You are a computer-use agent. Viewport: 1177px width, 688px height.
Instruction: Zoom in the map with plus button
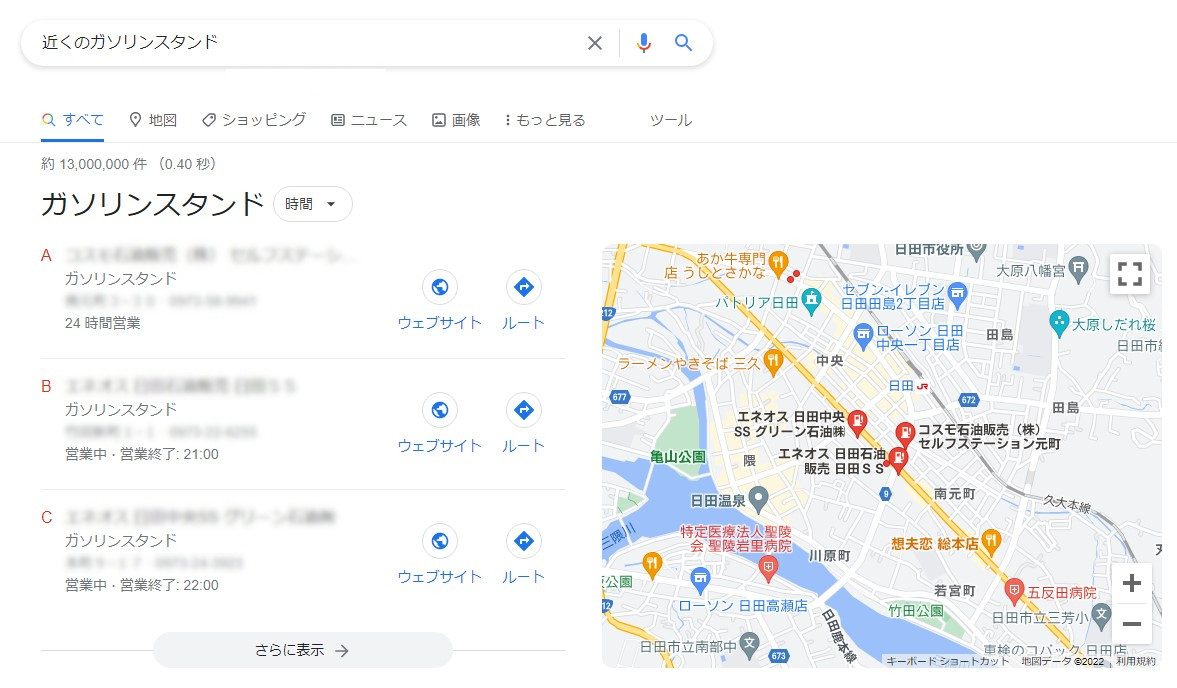coord(1132,583)
